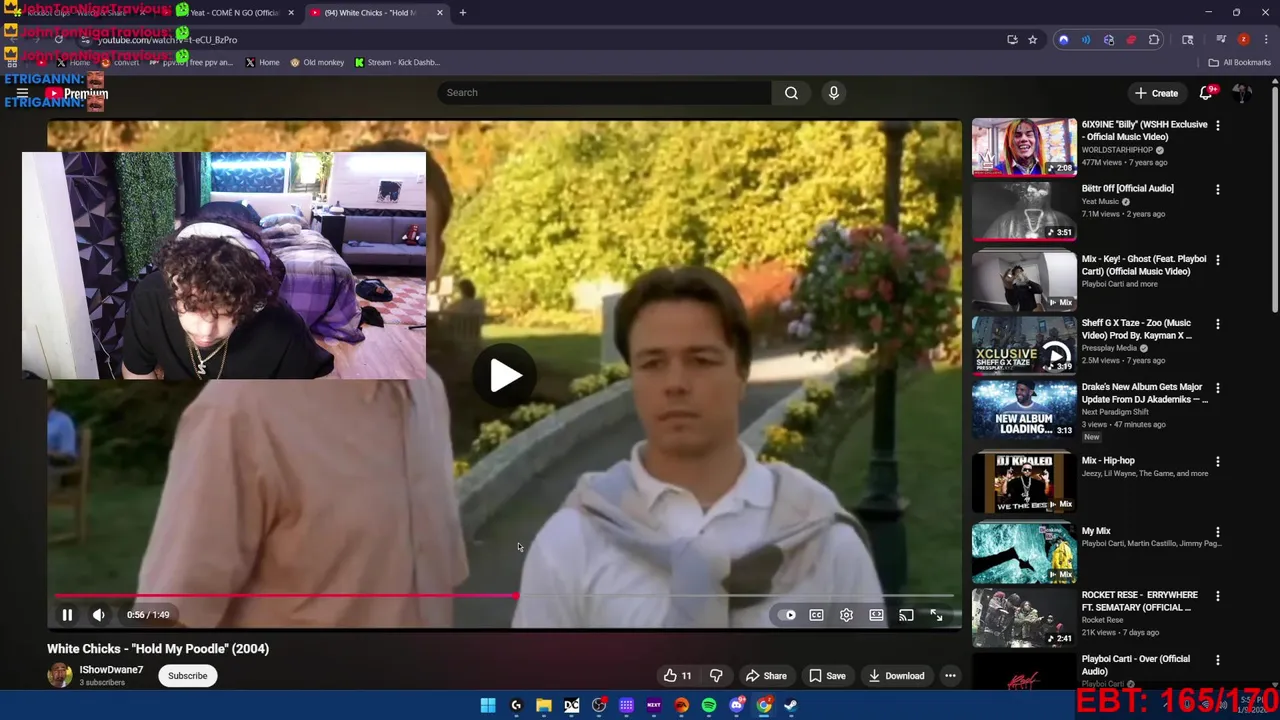Open options for Mix - Hip-hop
Image resolution: width=1280 pixels, height=720 pixels.
click(1217, 462)
